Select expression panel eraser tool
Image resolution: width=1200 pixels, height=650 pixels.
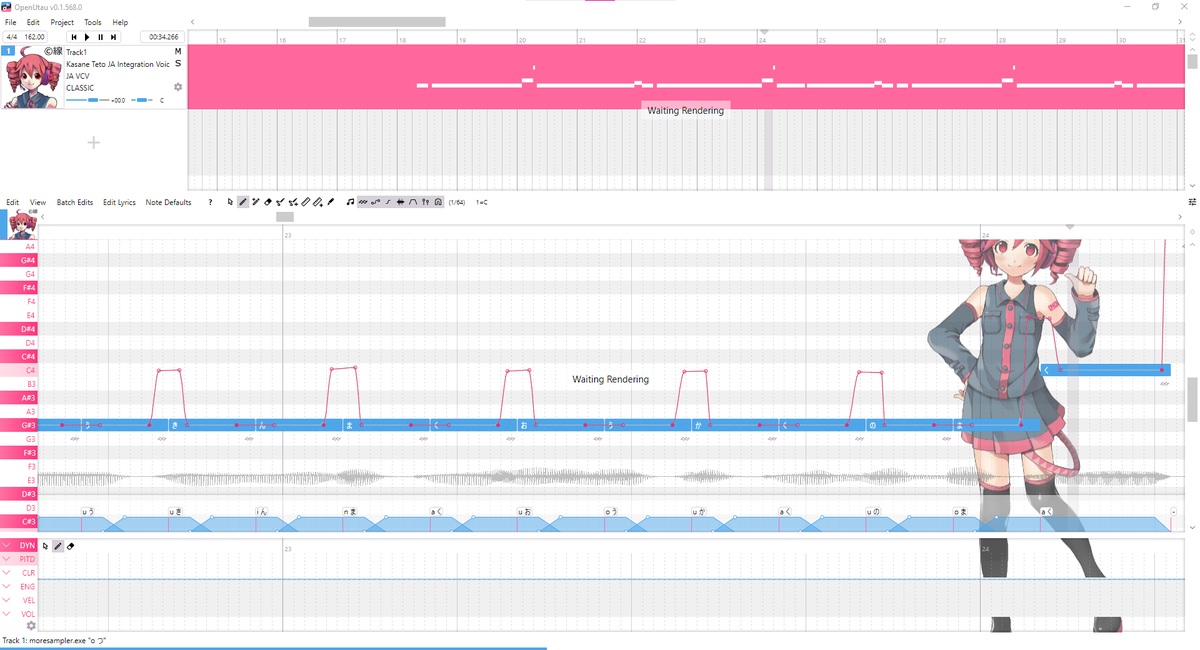[x=70, y=546]
